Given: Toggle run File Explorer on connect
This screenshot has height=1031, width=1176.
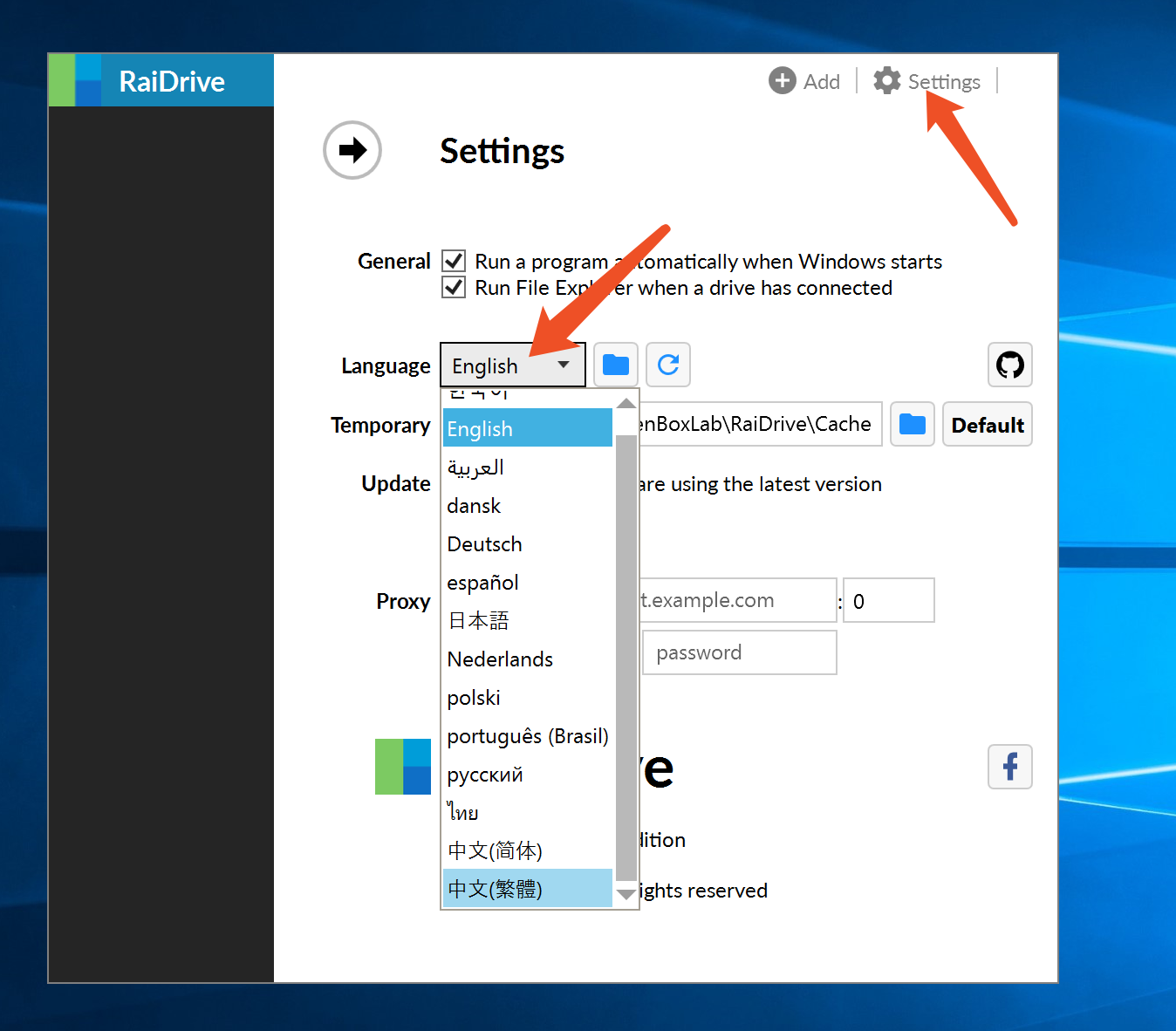Looking at the screenshot, I should click(x=454, y=287).
